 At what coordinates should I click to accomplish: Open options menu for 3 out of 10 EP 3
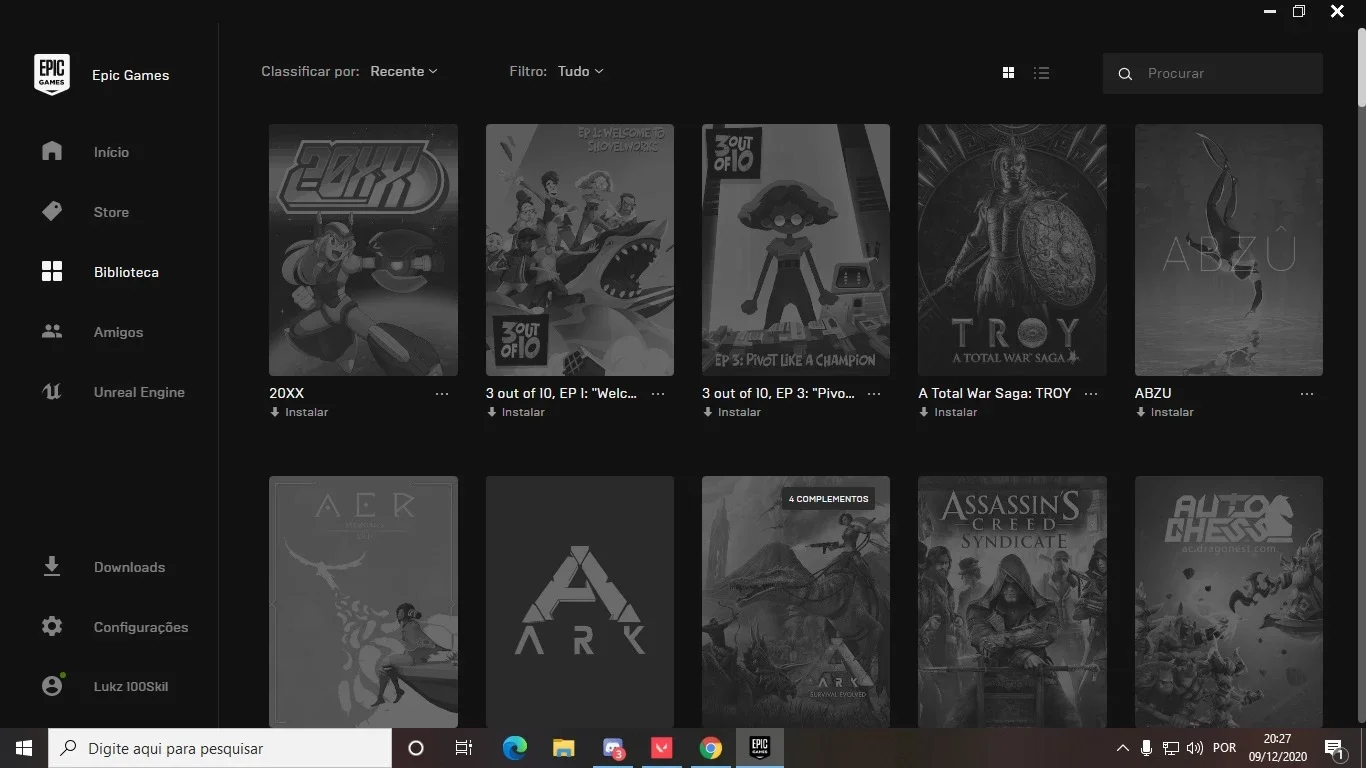874,394
